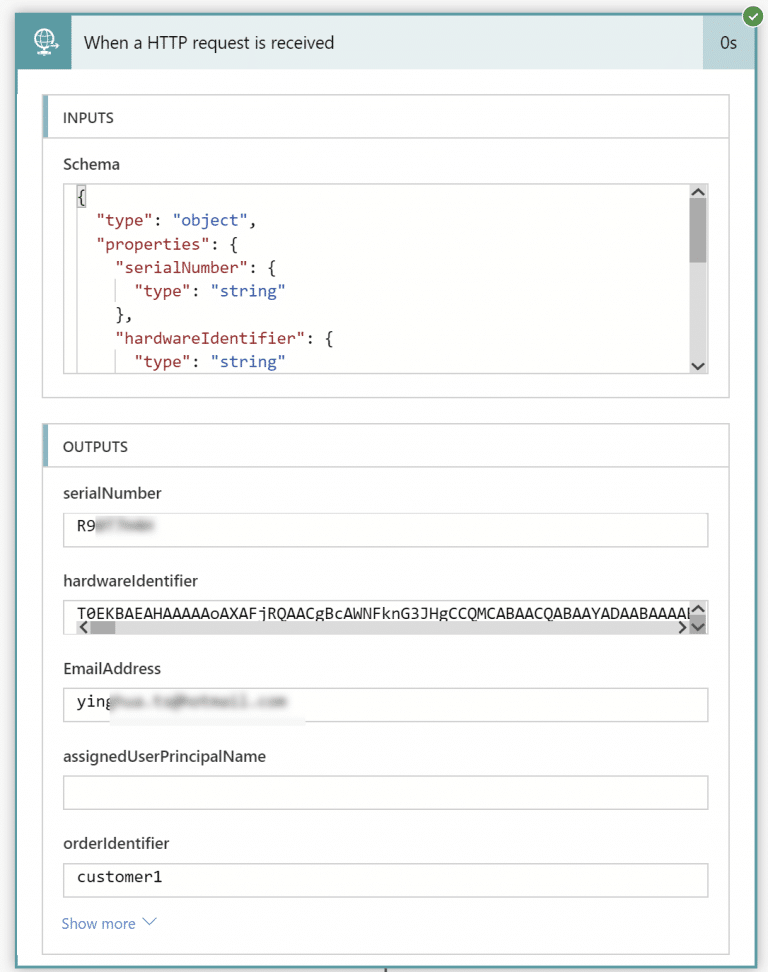This screenshot has width=768, height=972.
Task: Click the 0s run duration indicator
Action: (730, 42)
